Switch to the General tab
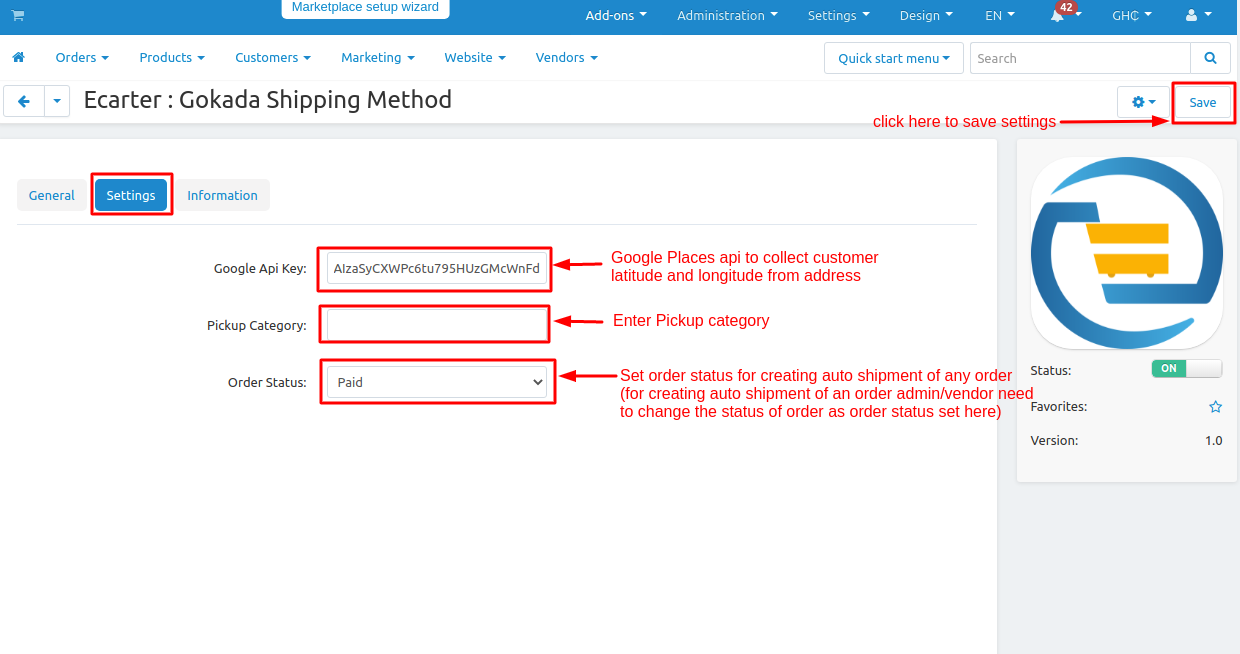Screen dimensions: 1240x654 [52, 195]
